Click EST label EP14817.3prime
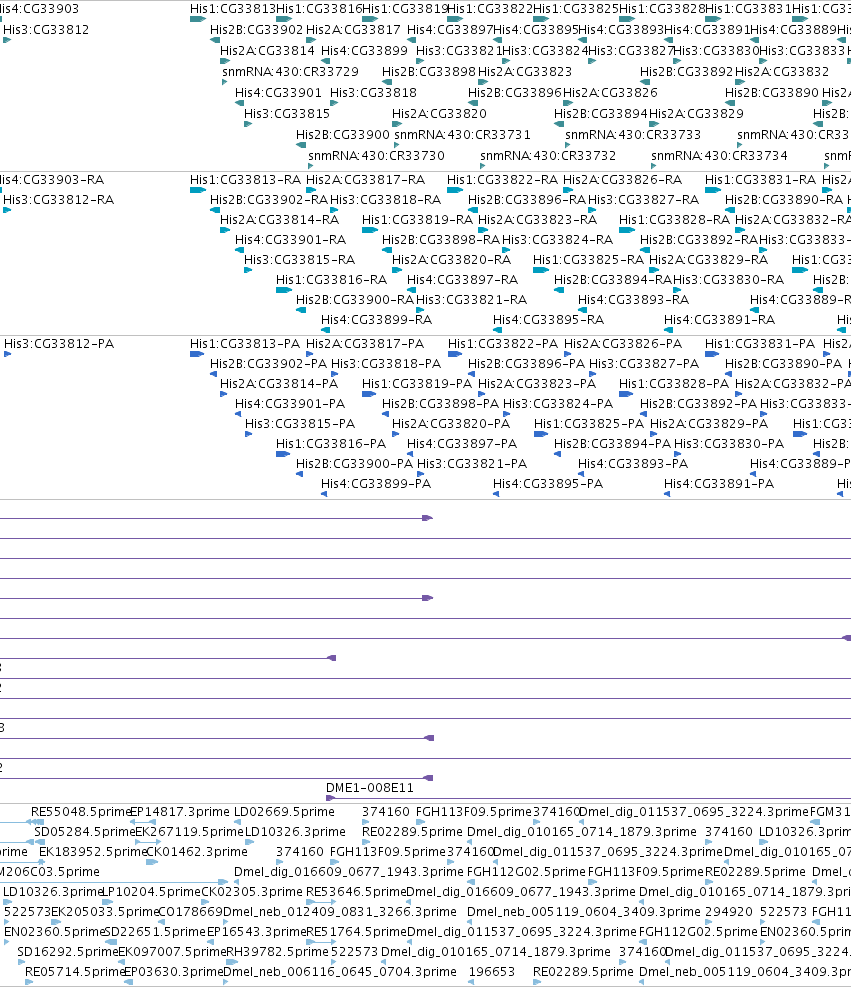 point(179,812)
